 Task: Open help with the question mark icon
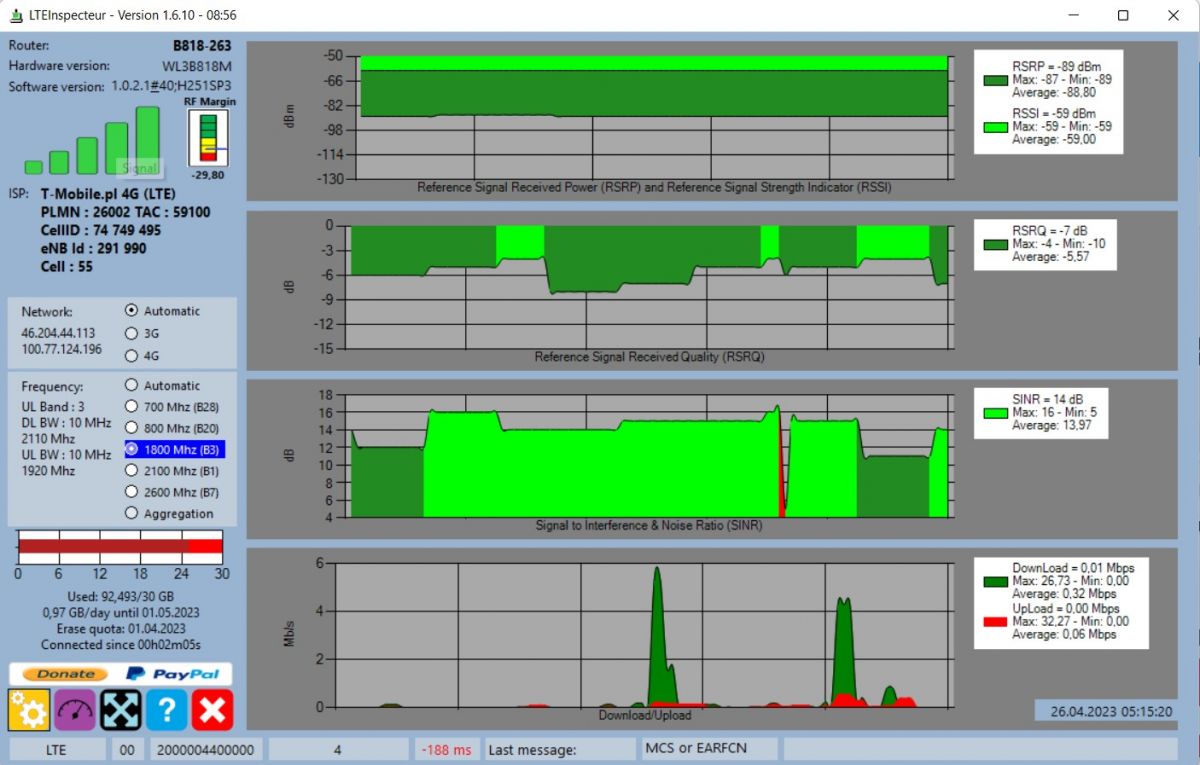[x=167, y=709]
